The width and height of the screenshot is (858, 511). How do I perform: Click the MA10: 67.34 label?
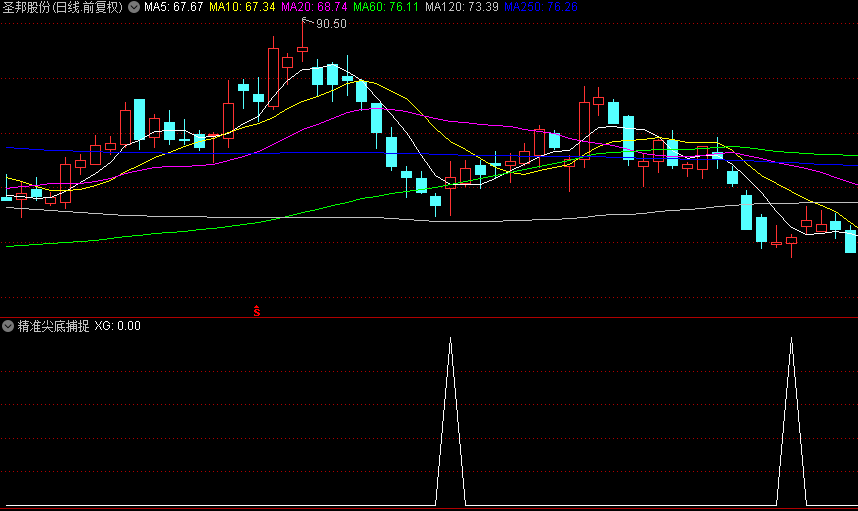(242, 7)
